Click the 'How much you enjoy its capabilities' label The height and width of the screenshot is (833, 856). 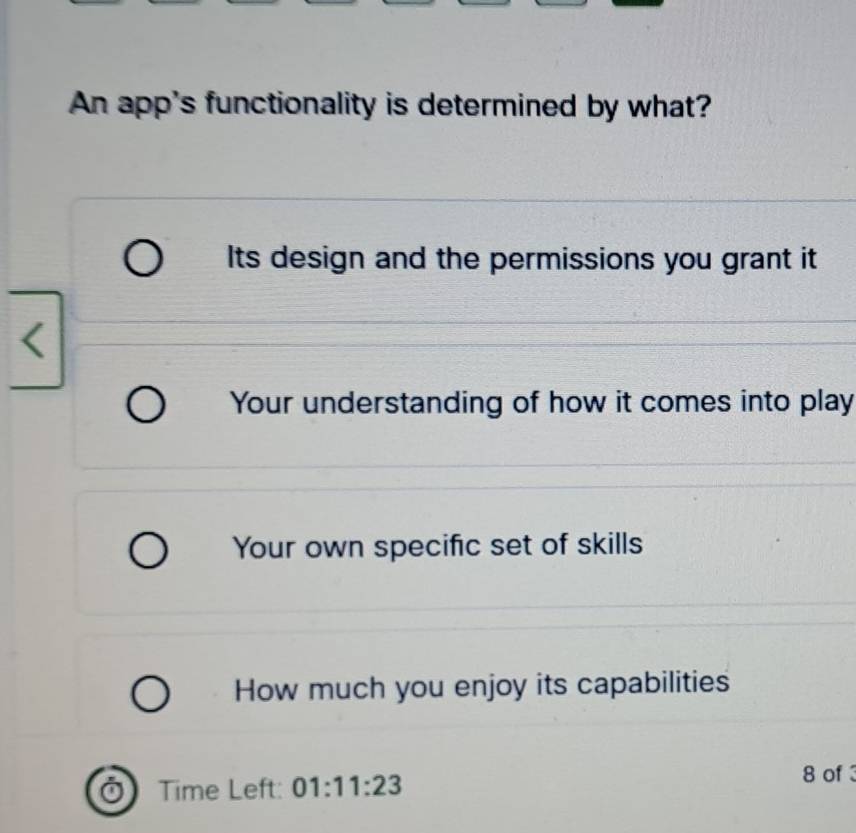pyautogui.click(x=481, y=687)
